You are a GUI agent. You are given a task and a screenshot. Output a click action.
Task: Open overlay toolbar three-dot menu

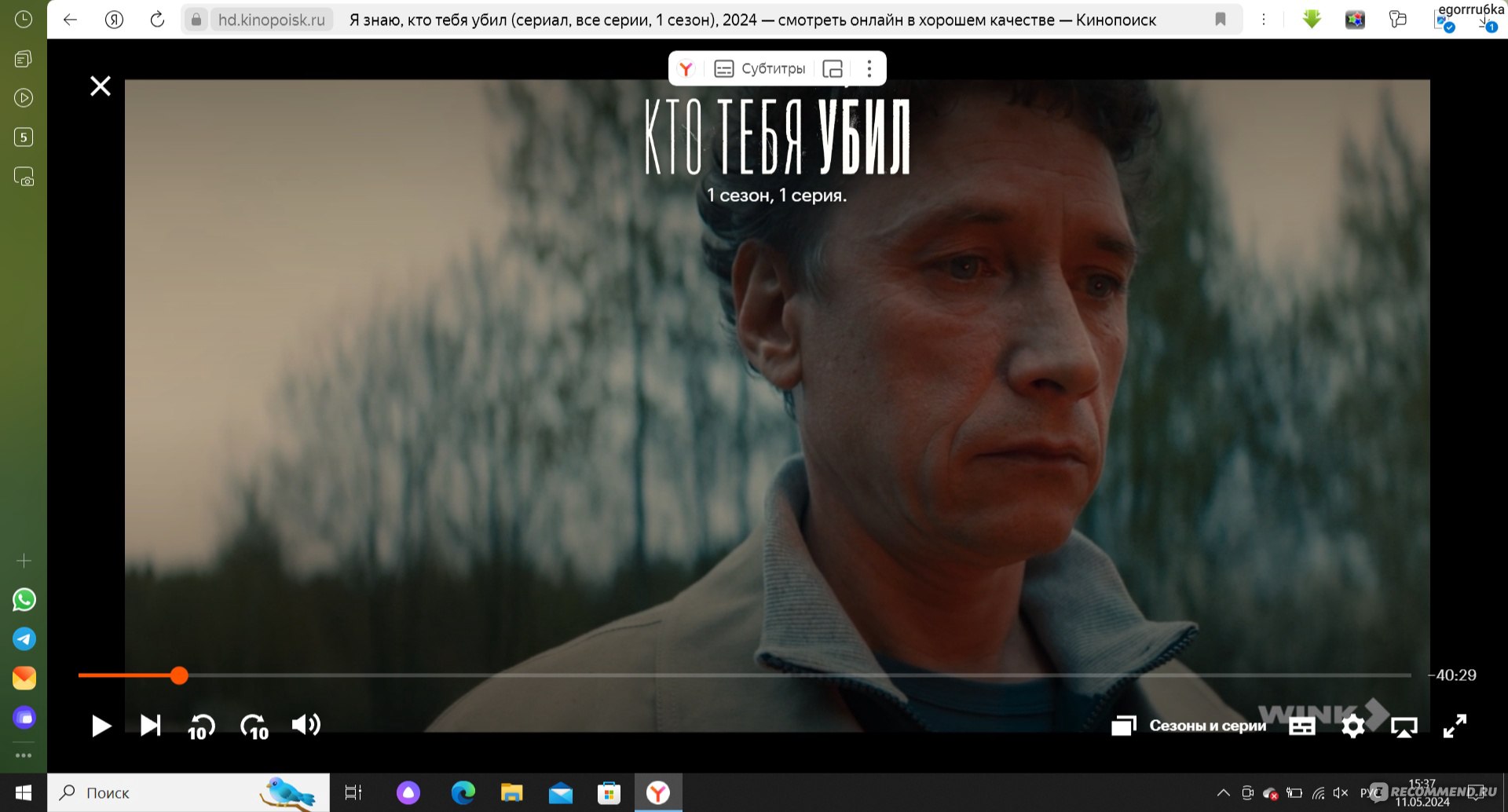[869, 69]
